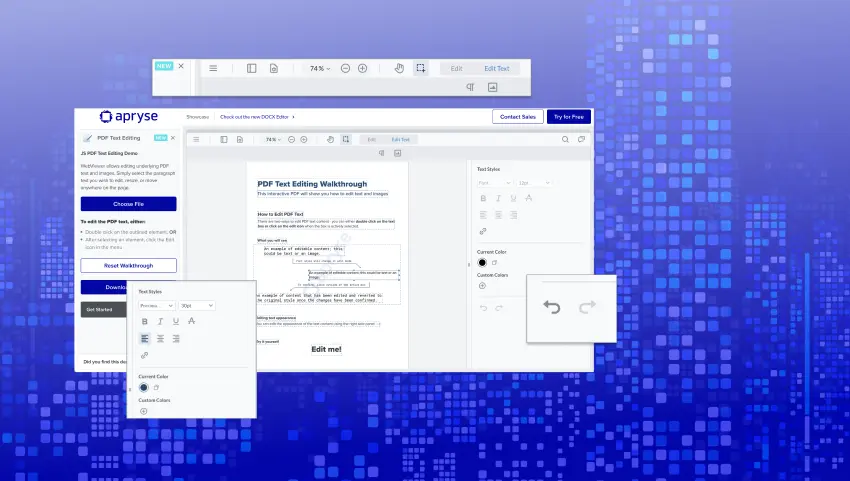Toggle left panel icon in enlarged toolbar callout
This screenshot has width=850, height=481.
[252, 68]
